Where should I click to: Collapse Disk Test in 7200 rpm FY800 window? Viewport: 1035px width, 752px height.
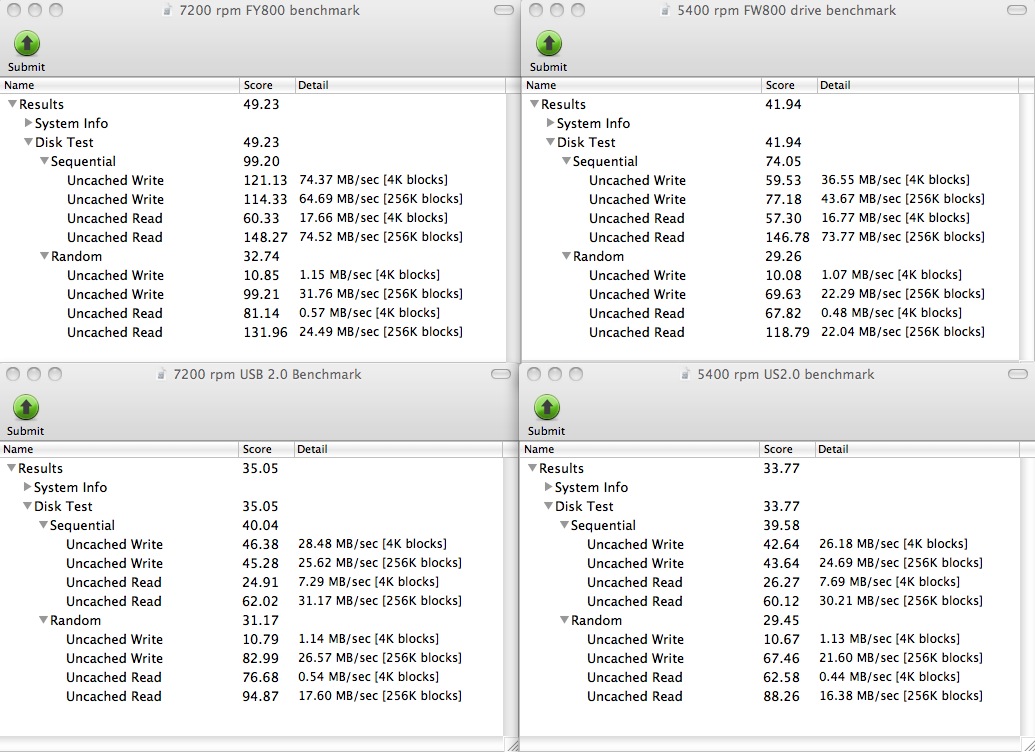(28, 141)
